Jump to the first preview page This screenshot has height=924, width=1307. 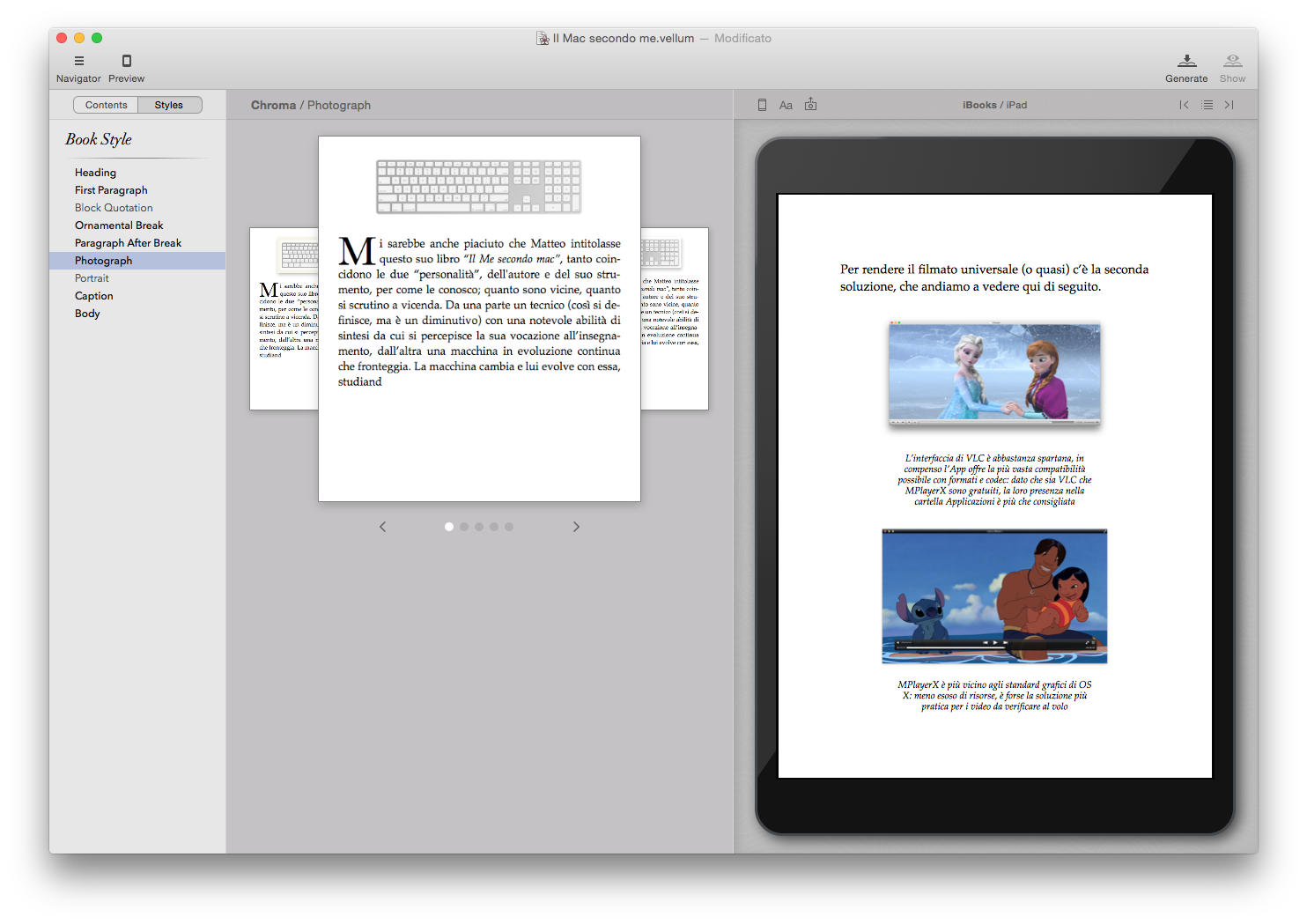point(1184,104)
